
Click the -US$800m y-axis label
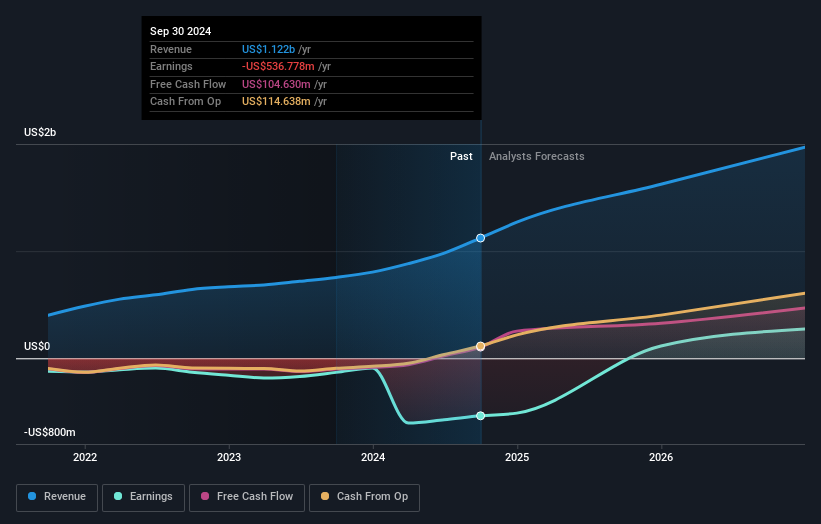(x=49, y=432)
